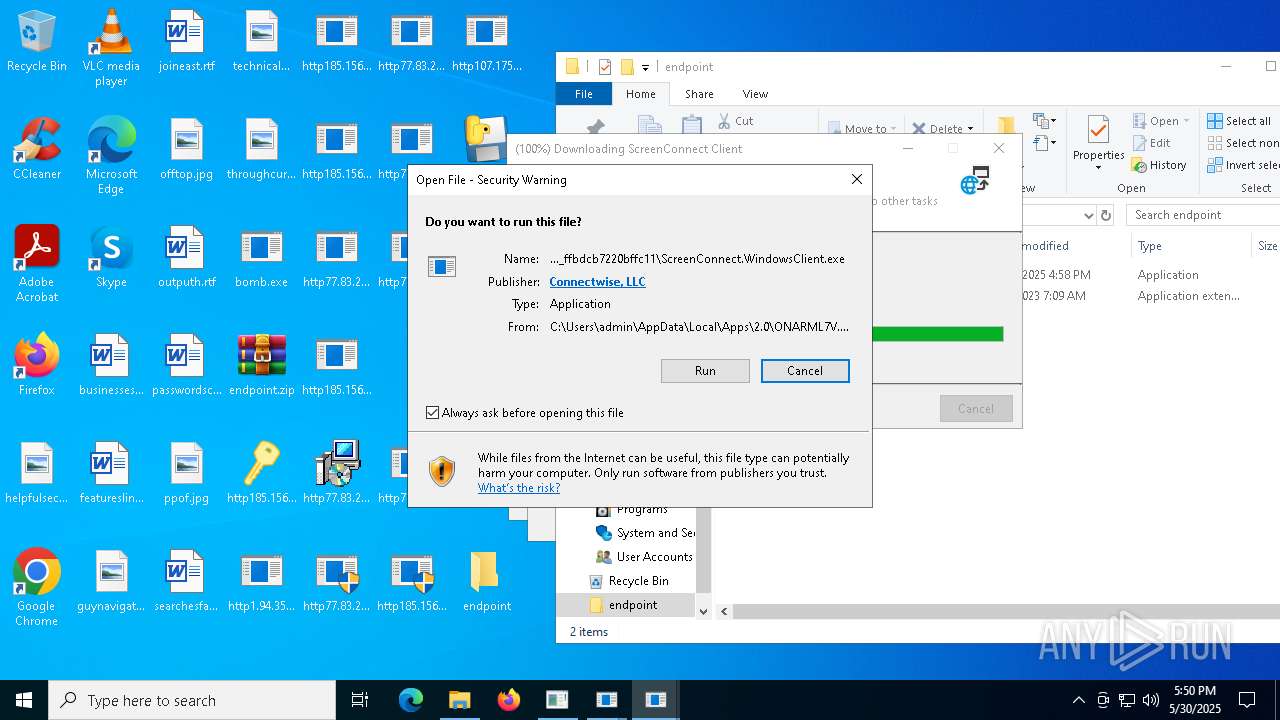Select http1.94.35 desktop file
This screenshot has height=720, width=1280.
click(x=261, y=580)
